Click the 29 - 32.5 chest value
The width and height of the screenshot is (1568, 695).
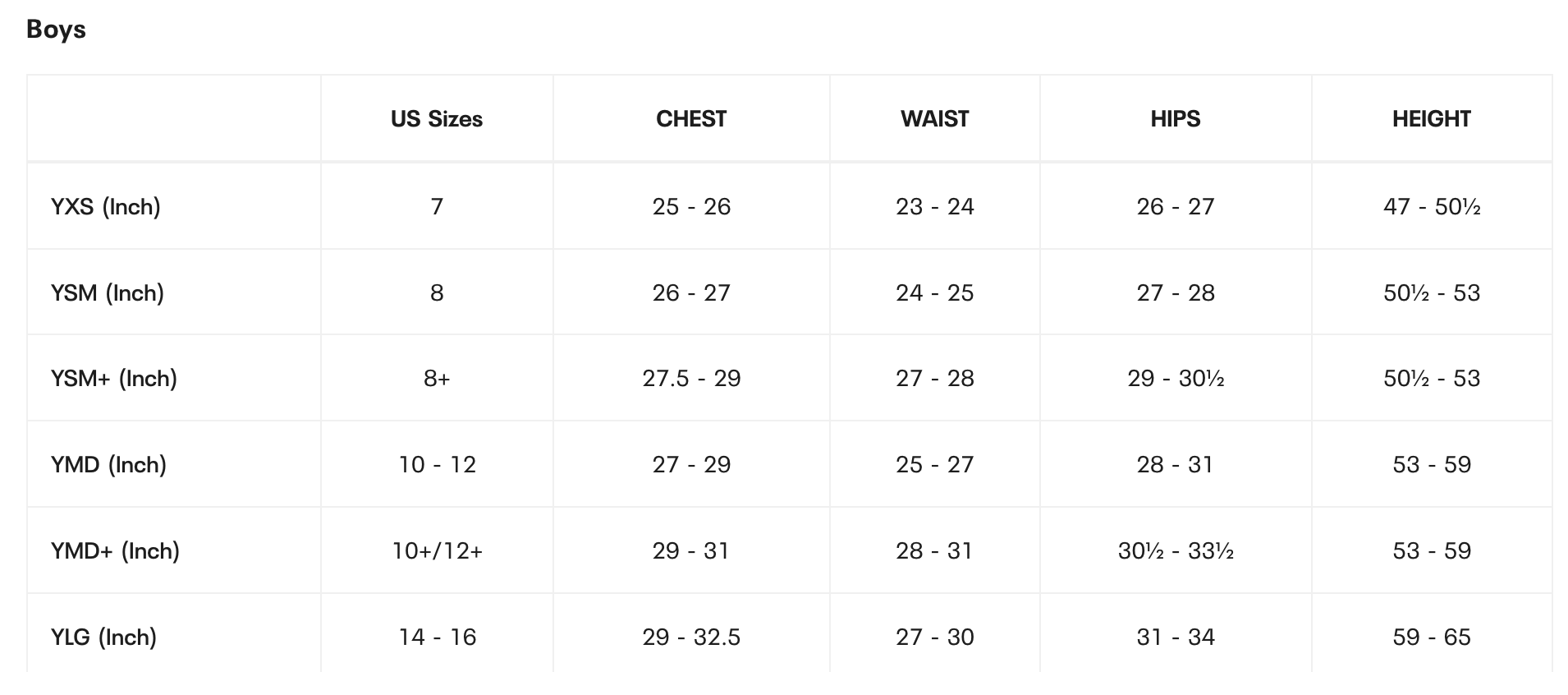691,637
